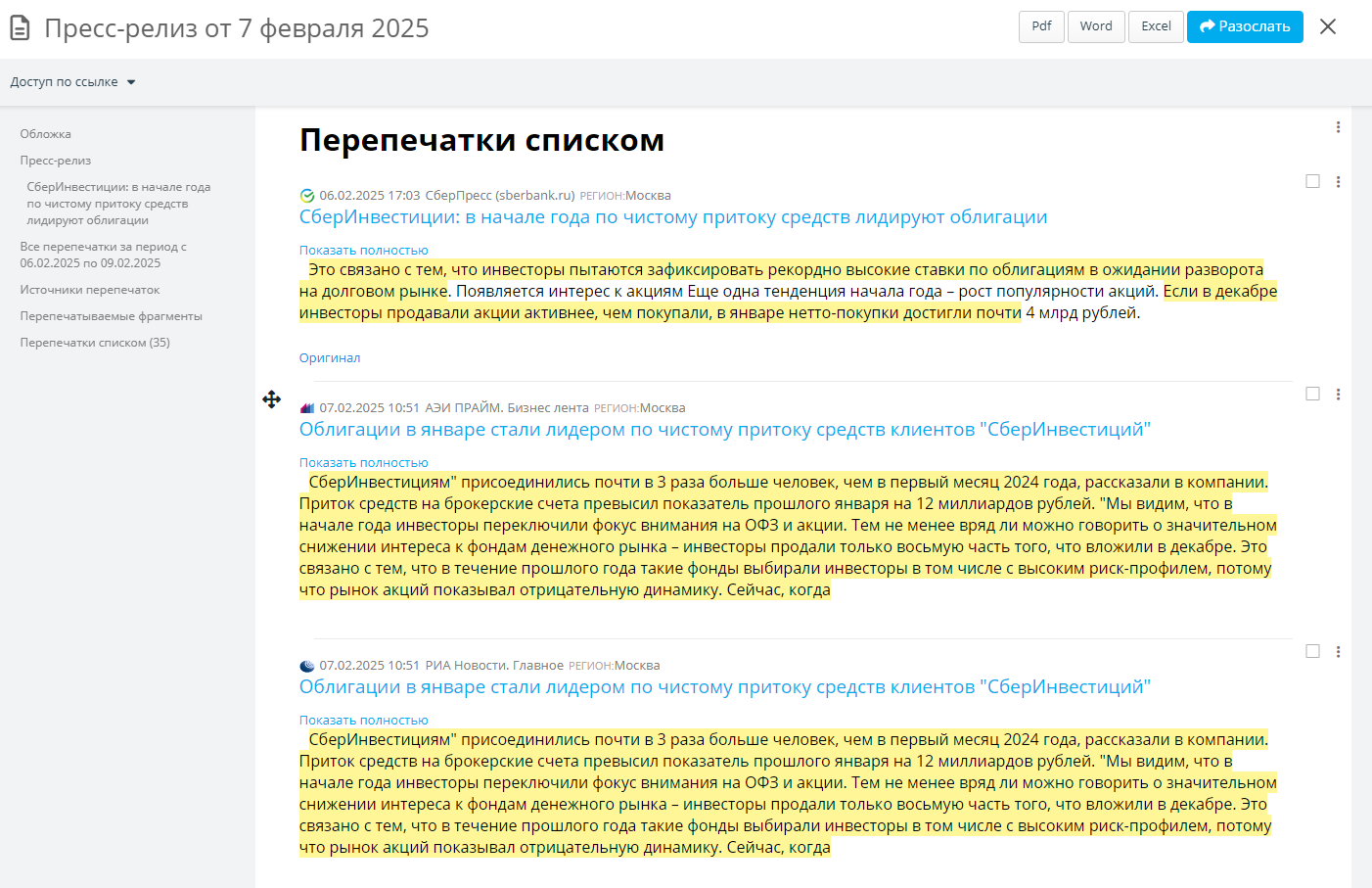Viewport: 1372px width, 888px height.
Task: Open the АЭИ ПРАЙМ article headline link
Action: 725,430
